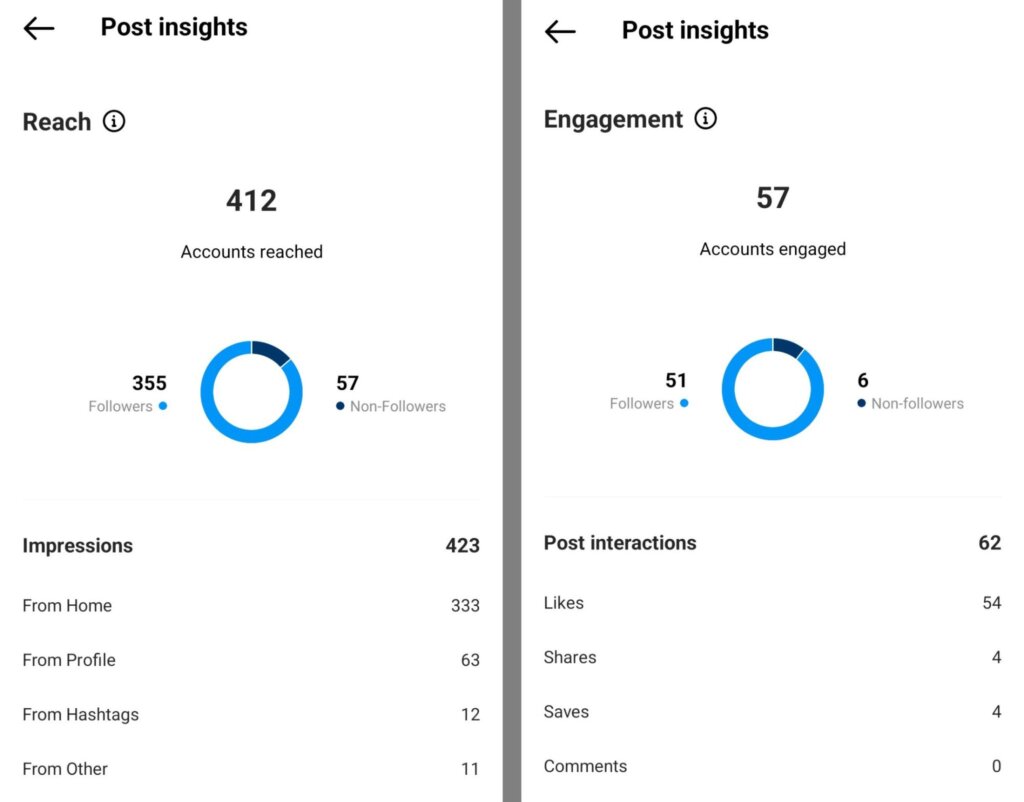1024x802 pixels.
Task: Click the blue Followers legend dot under Reach
Action: (162, 406)
